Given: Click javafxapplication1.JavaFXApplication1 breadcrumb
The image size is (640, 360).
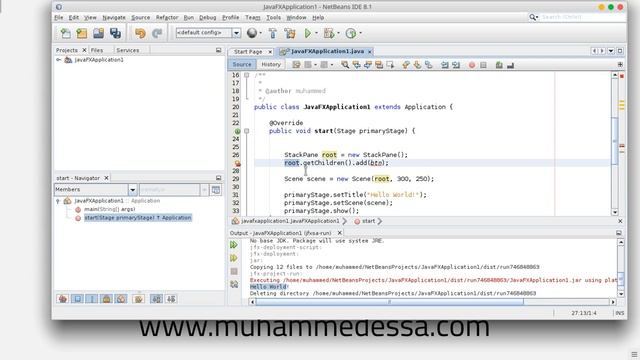Looking at the screenshot, I should [x=290, y=221].
